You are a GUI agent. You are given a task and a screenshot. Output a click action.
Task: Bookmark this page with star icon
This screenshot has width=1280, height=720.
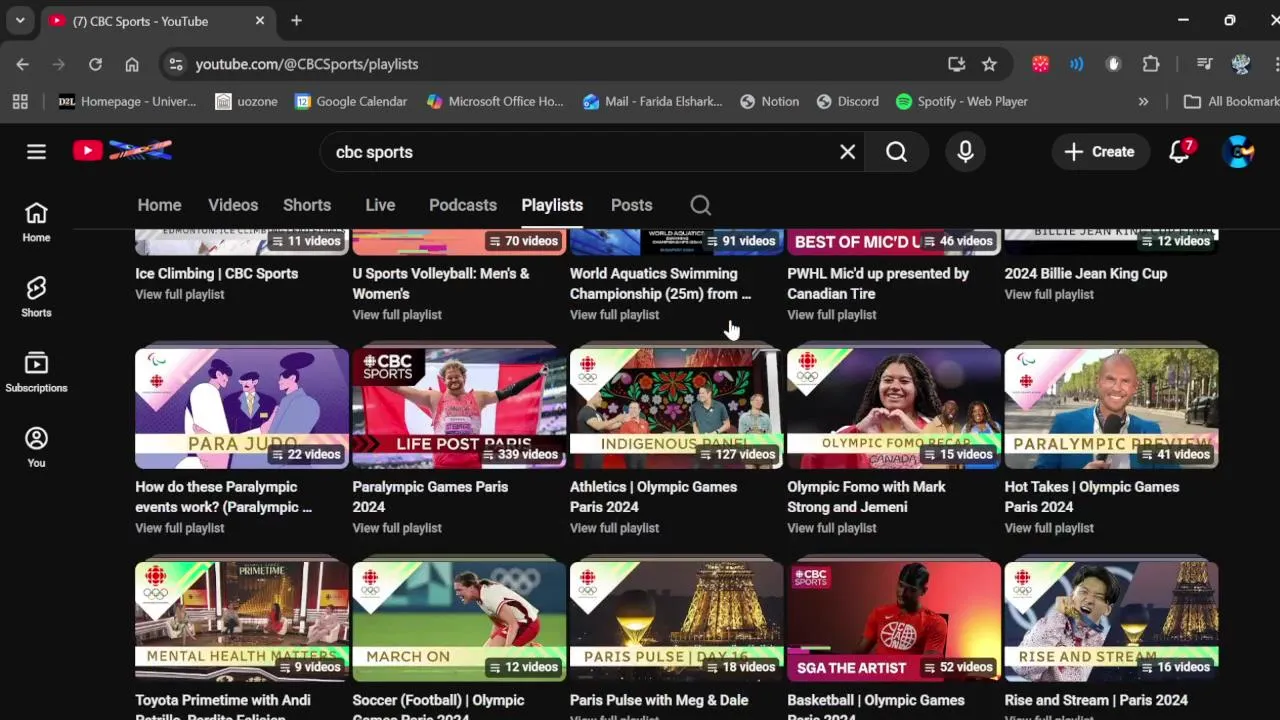tap(989, 64)
